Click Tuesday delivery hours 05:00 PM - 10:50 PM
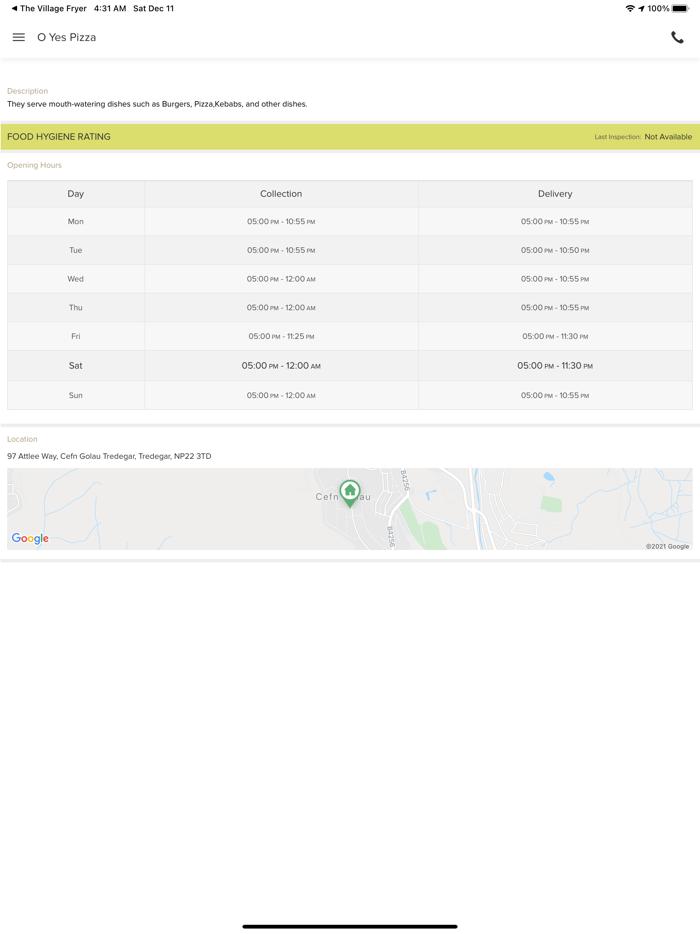 (555, 250)
